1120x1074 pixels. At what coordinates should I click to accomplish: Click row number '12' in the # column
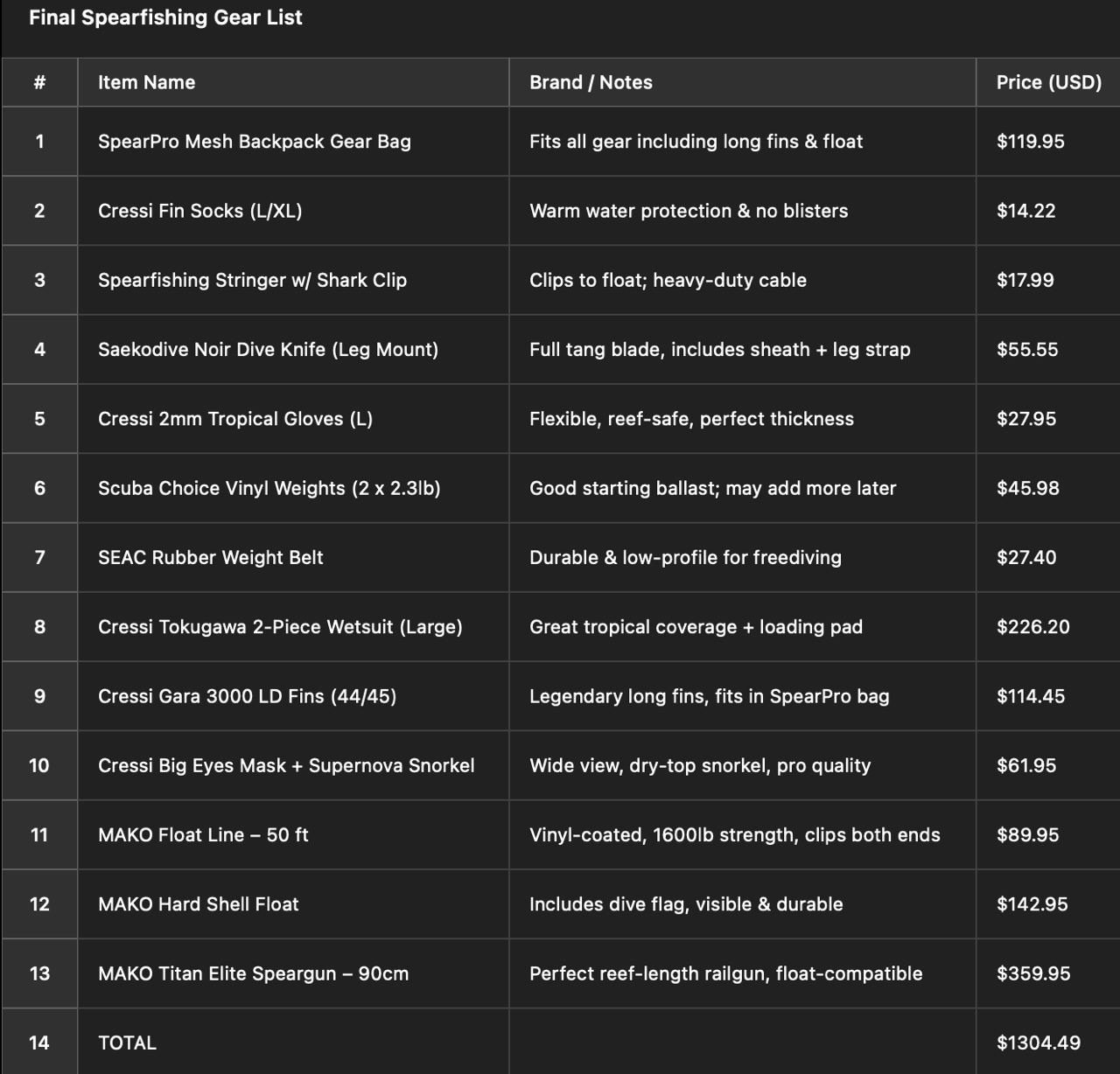39,904
